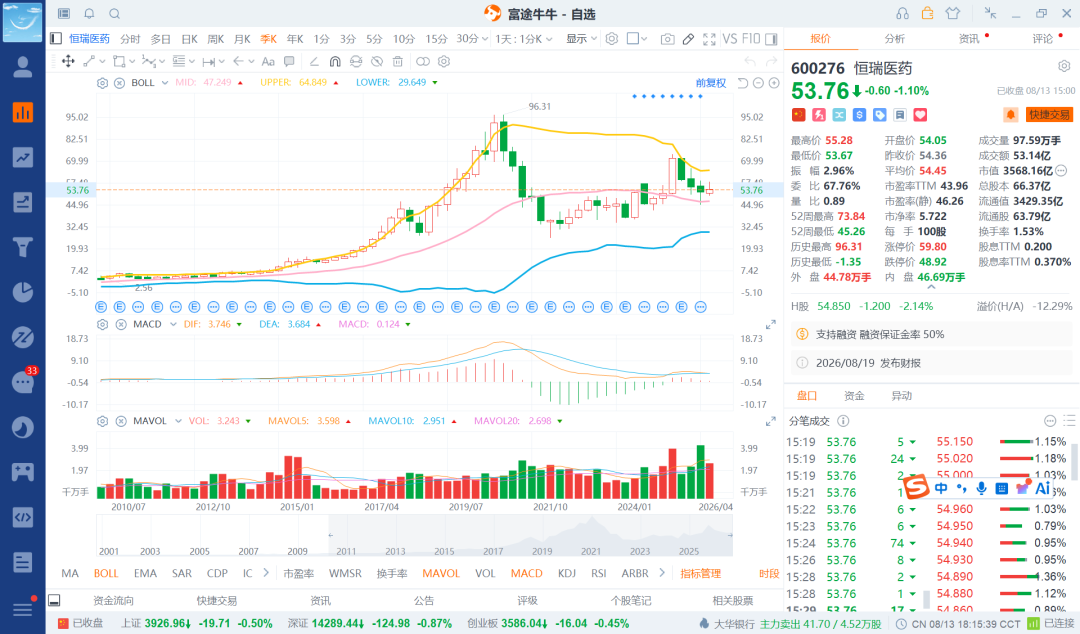Click the 快捷交易 quick trade button
1080x634 pixels.
coord(1049,115)
